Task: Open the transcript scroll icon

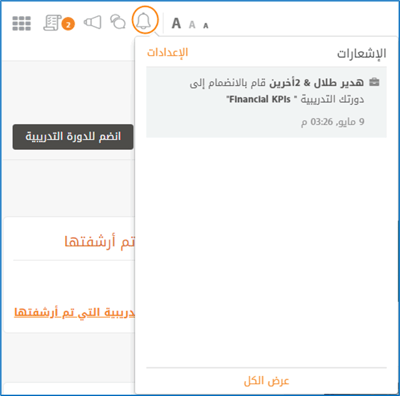Action: (x=52, y=23)
